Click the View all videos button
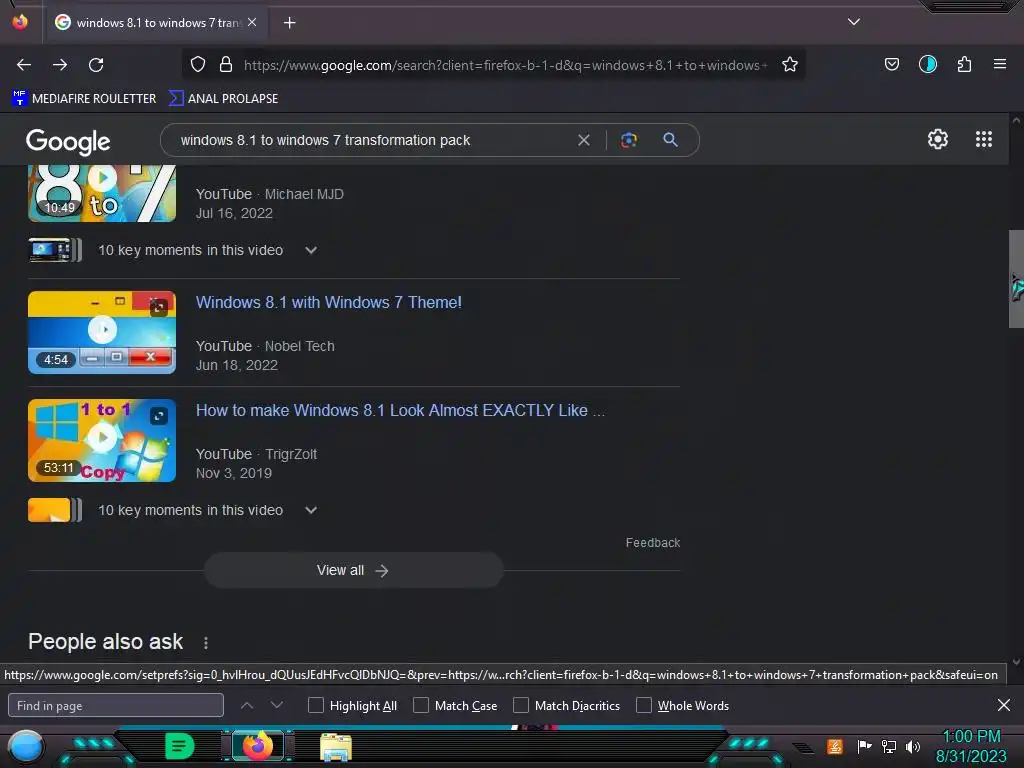The height and width of the screenshot is (768, 1024). (x=353, y=570)
